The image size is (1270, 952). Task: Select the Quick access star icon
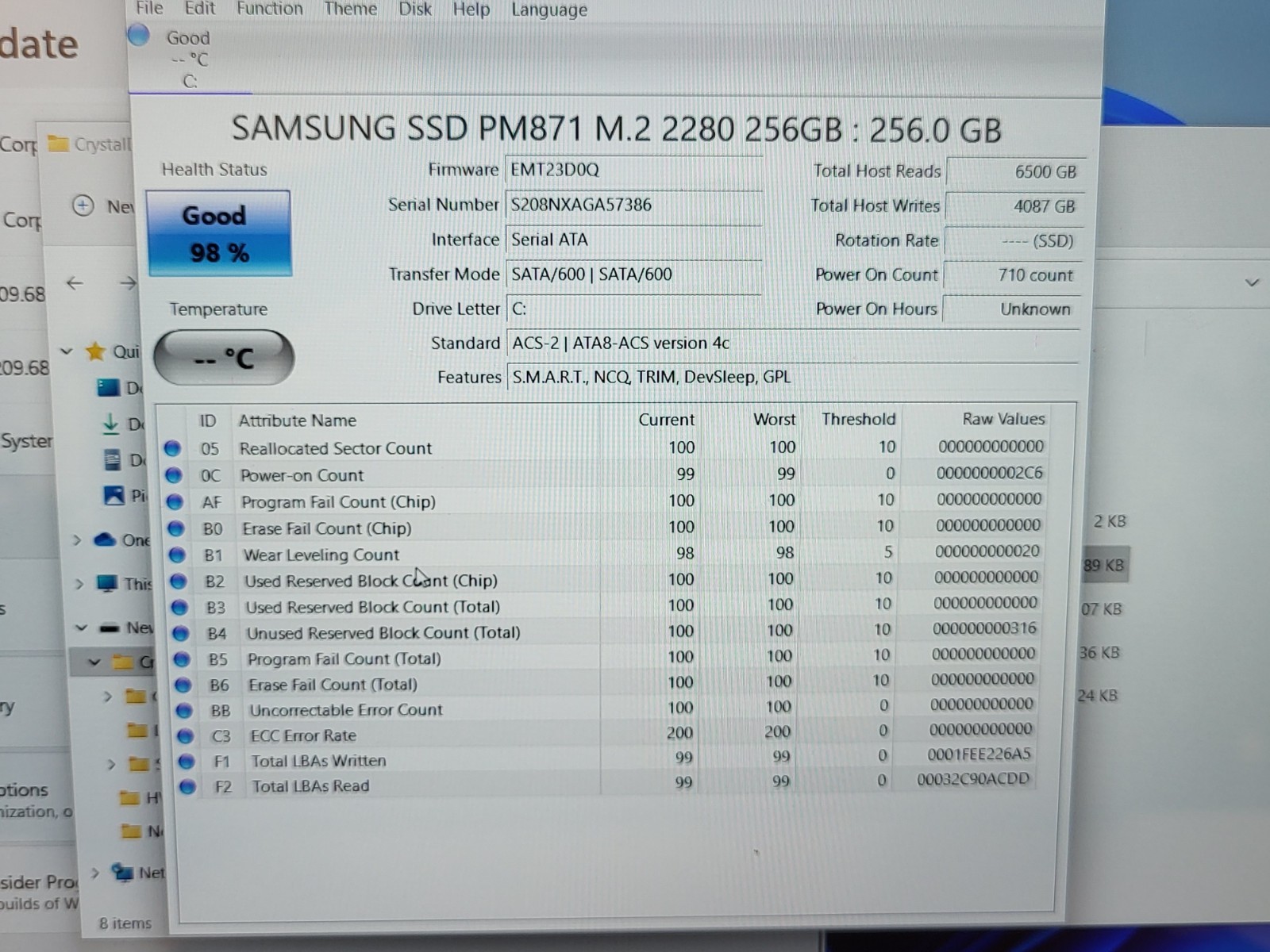[x=95, y=351]
